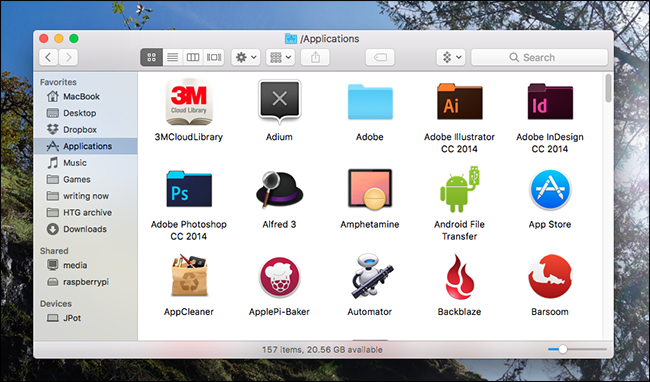Open the 3MCloudLibrary app icon
Image resolution: width=650 pixels, height=382 pixels.
click(189, 102)
